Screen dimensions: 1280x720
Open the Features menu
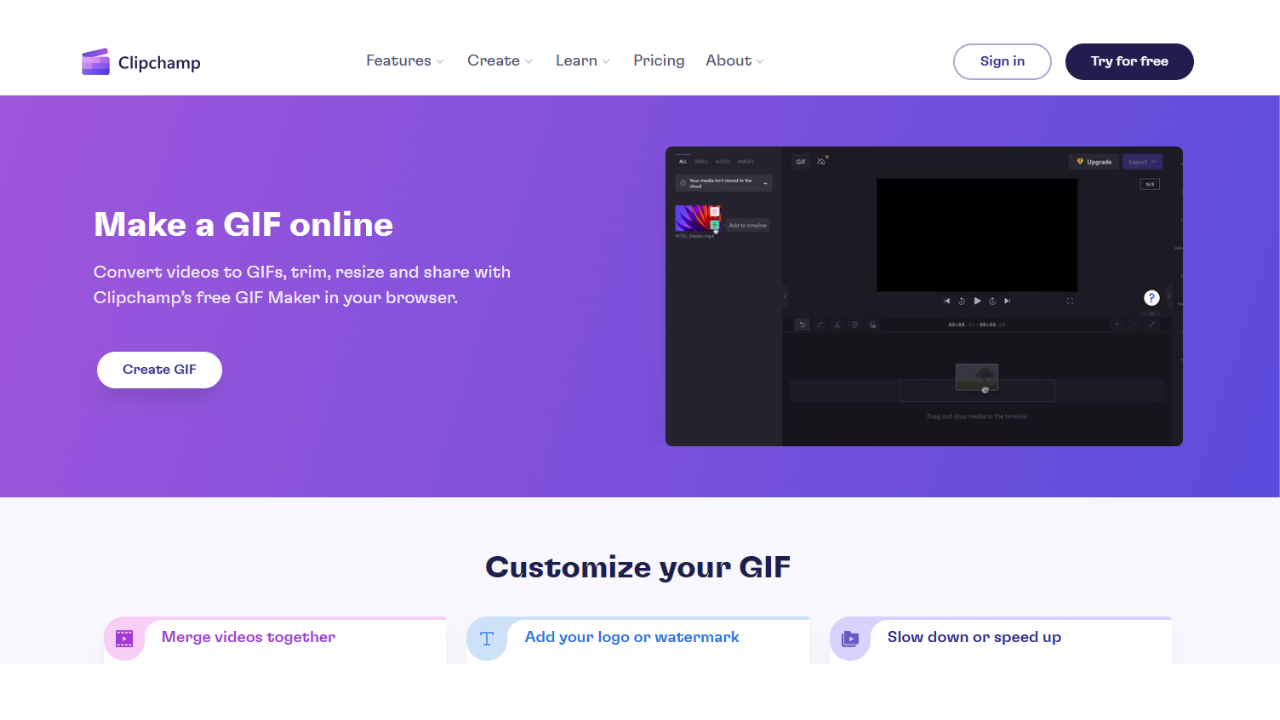click(x=404, y=61)
